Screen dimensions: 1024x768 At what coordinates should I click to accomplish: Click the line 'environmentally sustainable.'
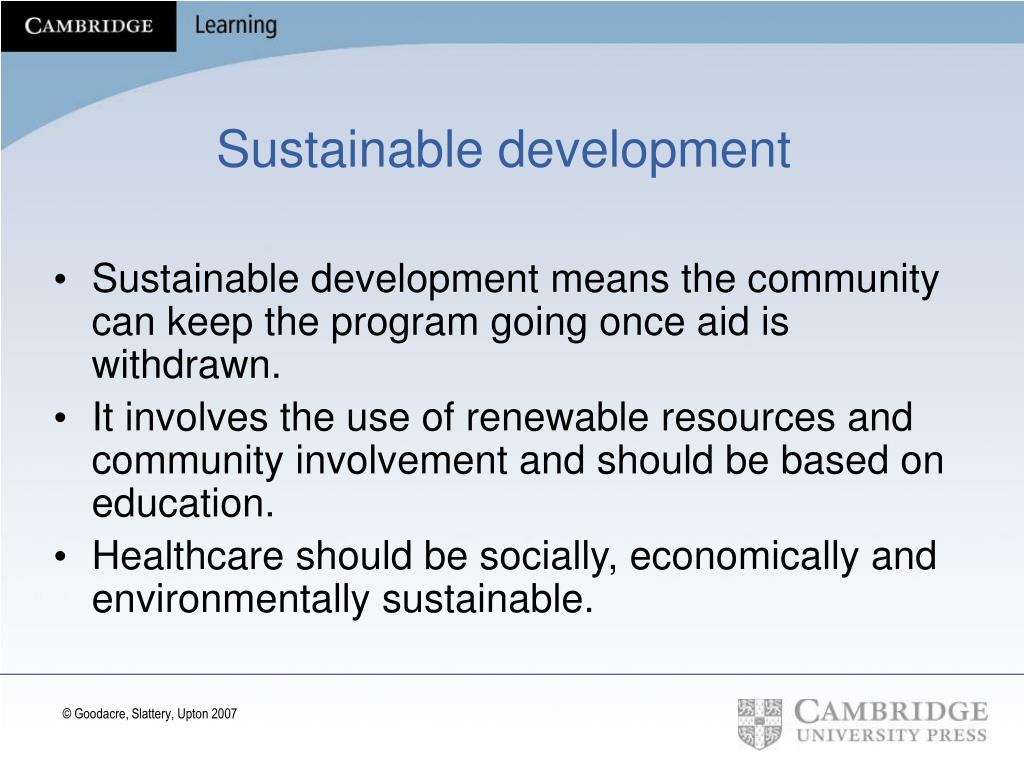click(342, 600)
